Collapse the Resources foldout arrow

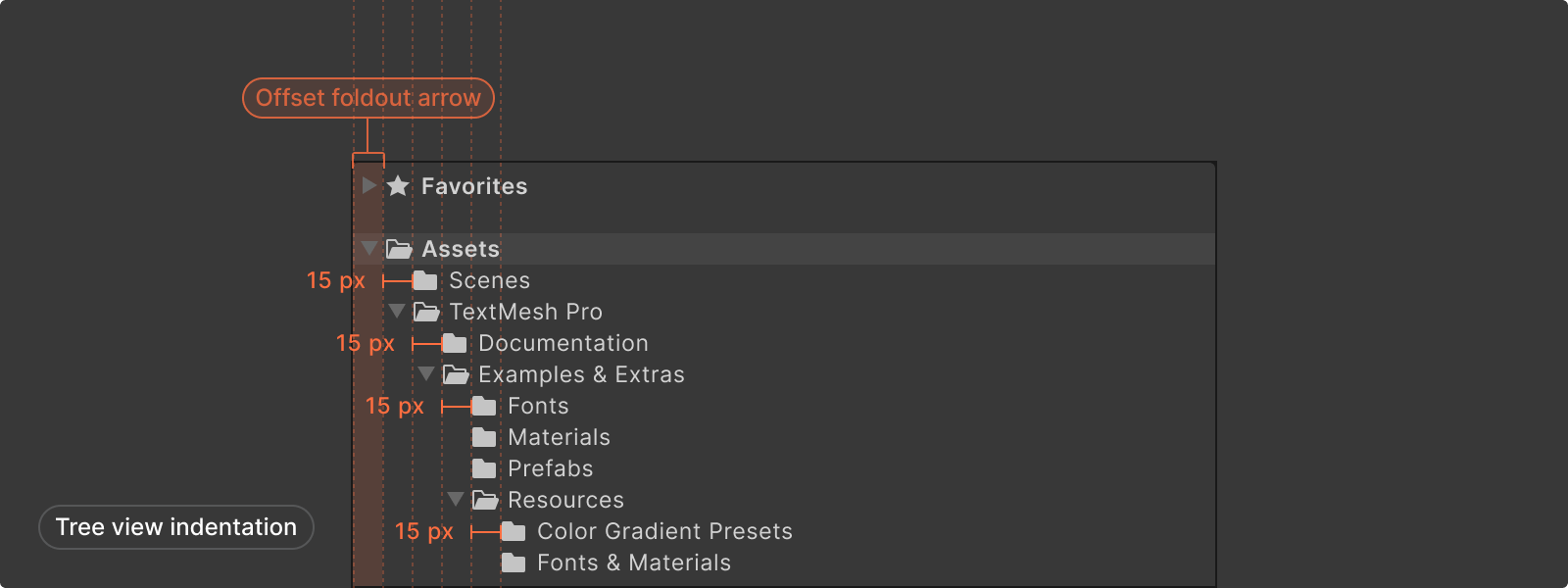[456, 499]
